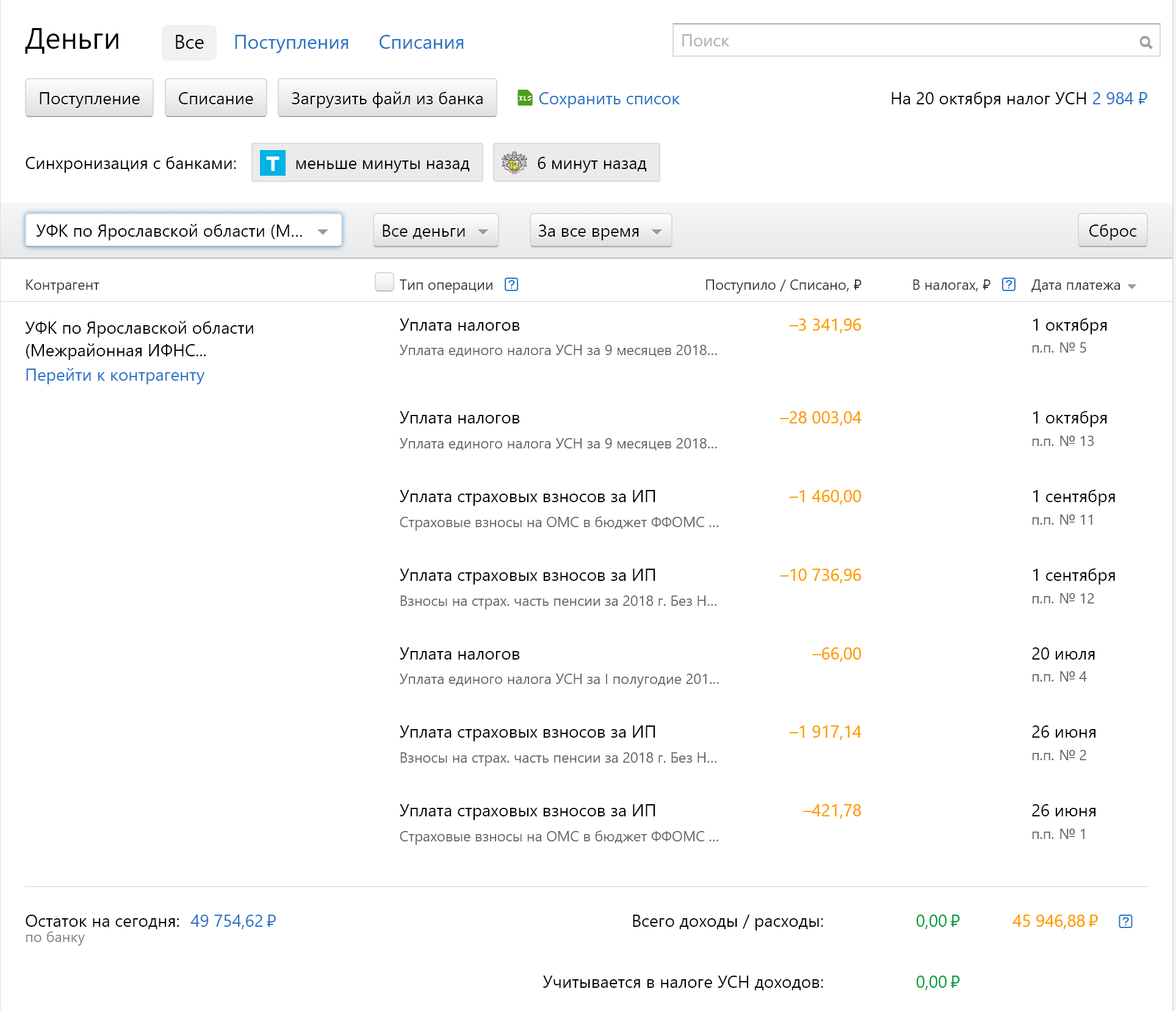Click the search magnifier icon
This screenshot has height=1011, width=1176.
coord(1145,42)
